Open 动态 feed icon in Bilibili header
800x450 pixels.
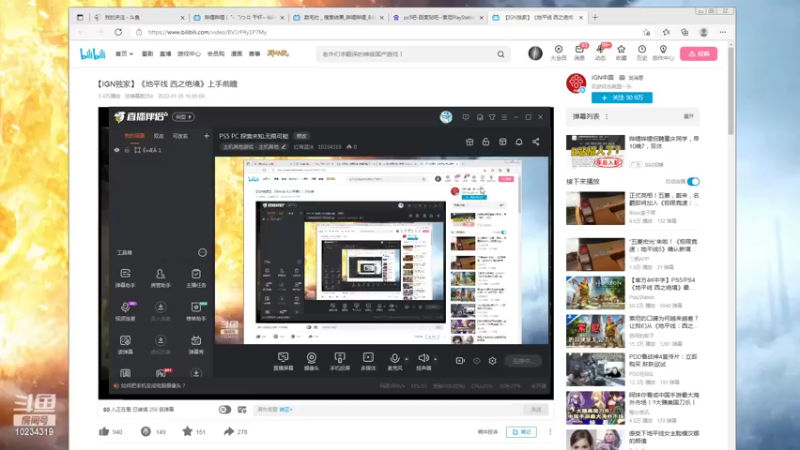tap(601, 53)
